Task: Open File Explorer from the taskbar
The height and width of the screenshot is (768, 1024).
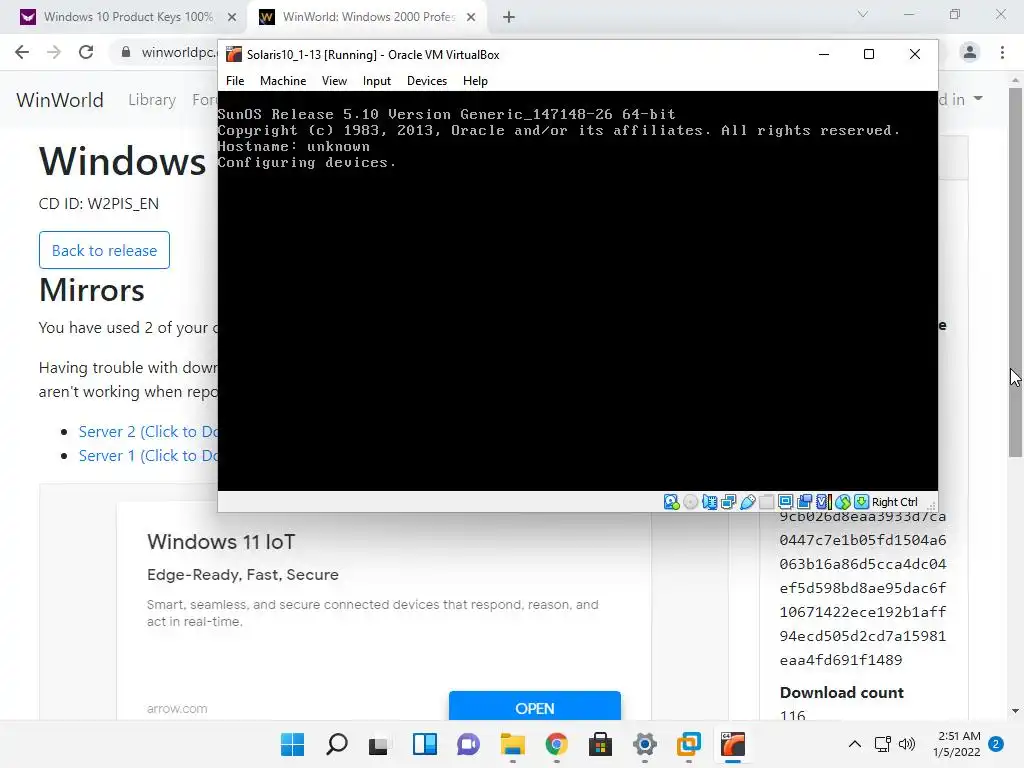Action: 513,744
